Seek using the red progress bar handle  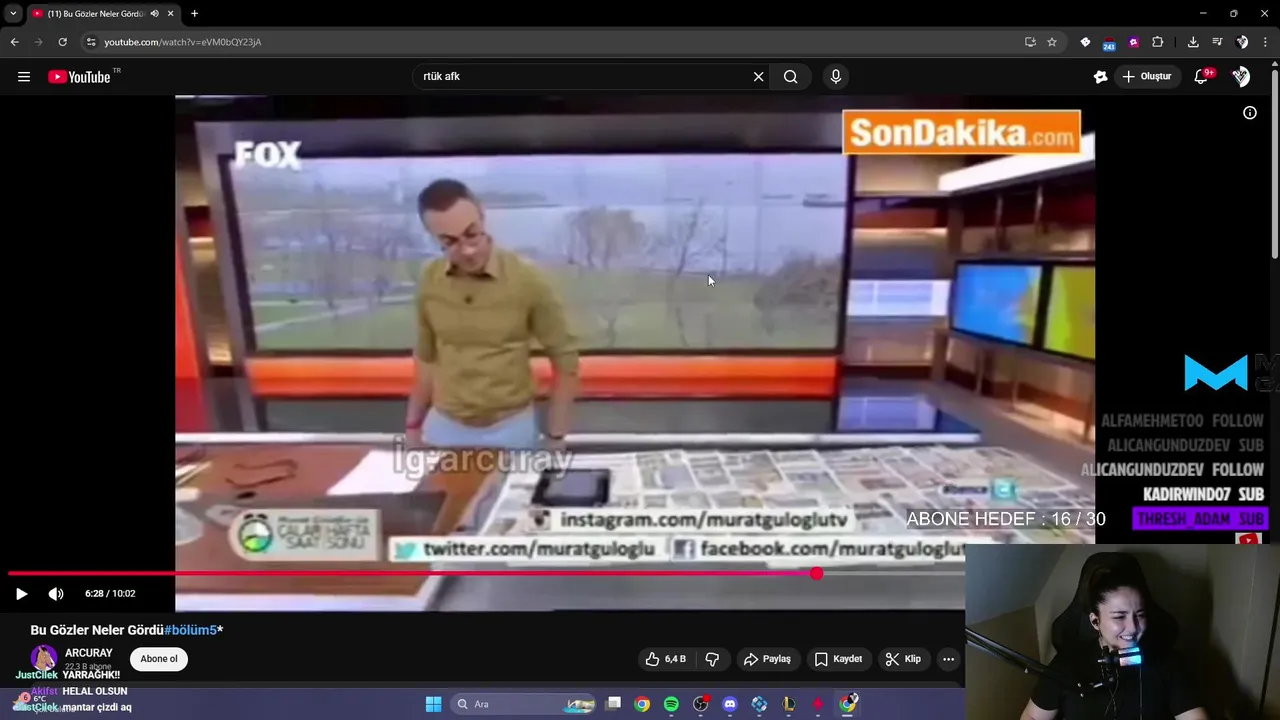click(817, 574)
